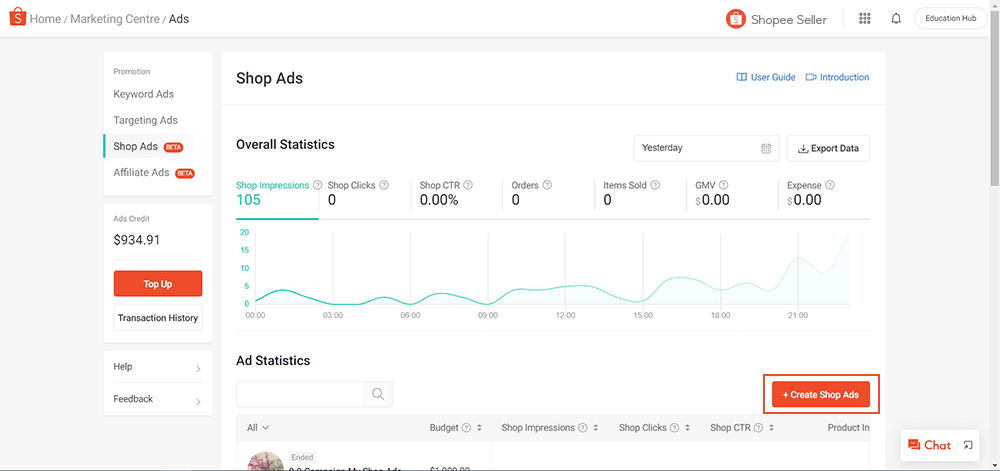This screenshot has width=1000, height=471.
Task: Click the Shopee logo icon
Action: click(x=17, y=18)
